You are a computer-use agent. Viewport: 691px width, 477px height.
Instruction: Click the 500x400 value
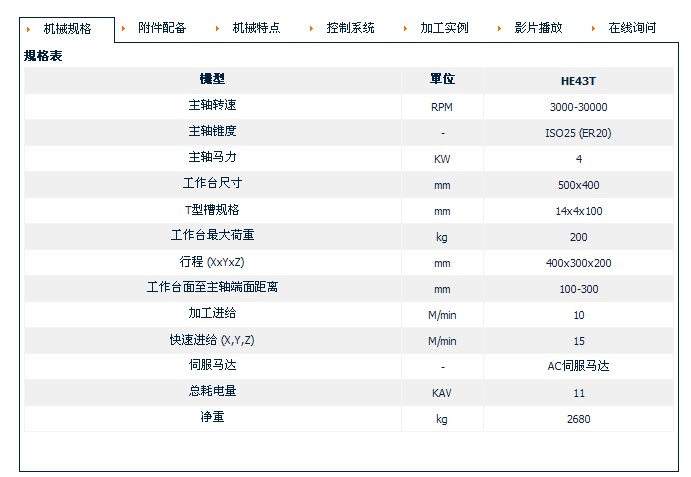(x=579, y=185)
